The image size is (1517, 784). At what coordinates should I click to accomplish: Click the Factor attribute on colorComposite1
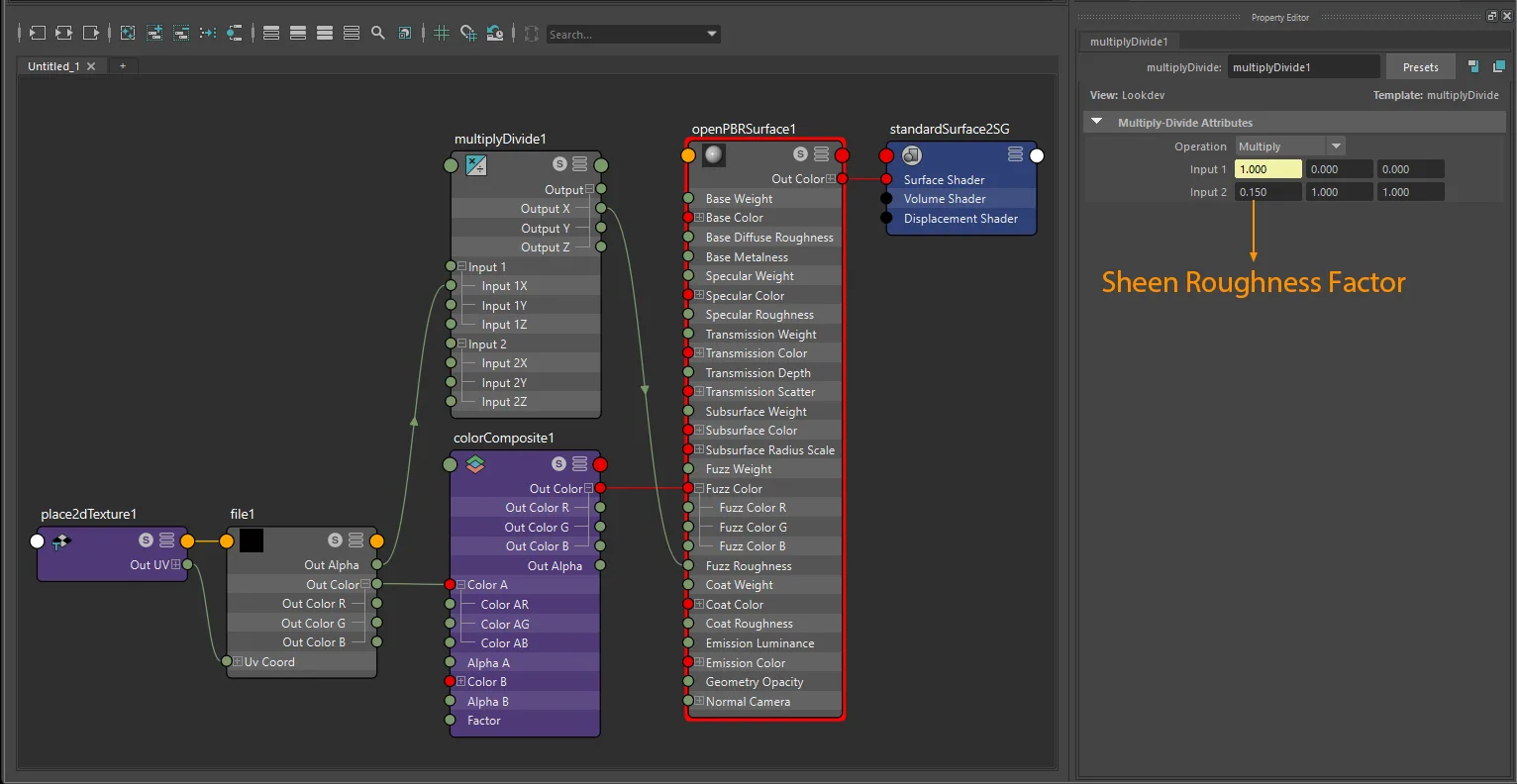[x=525, y=721]
